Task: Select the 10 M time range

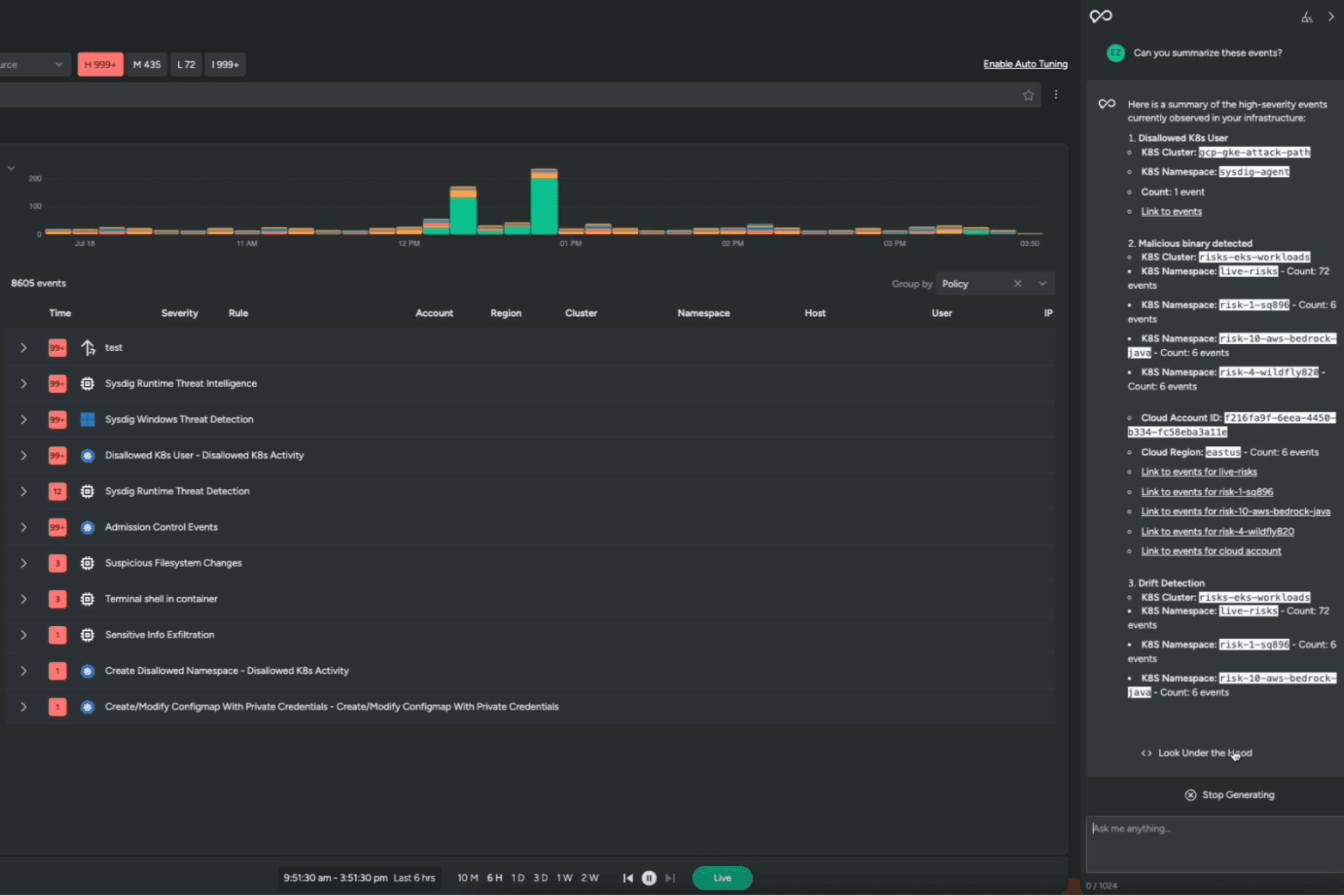Action: (468, 878)
